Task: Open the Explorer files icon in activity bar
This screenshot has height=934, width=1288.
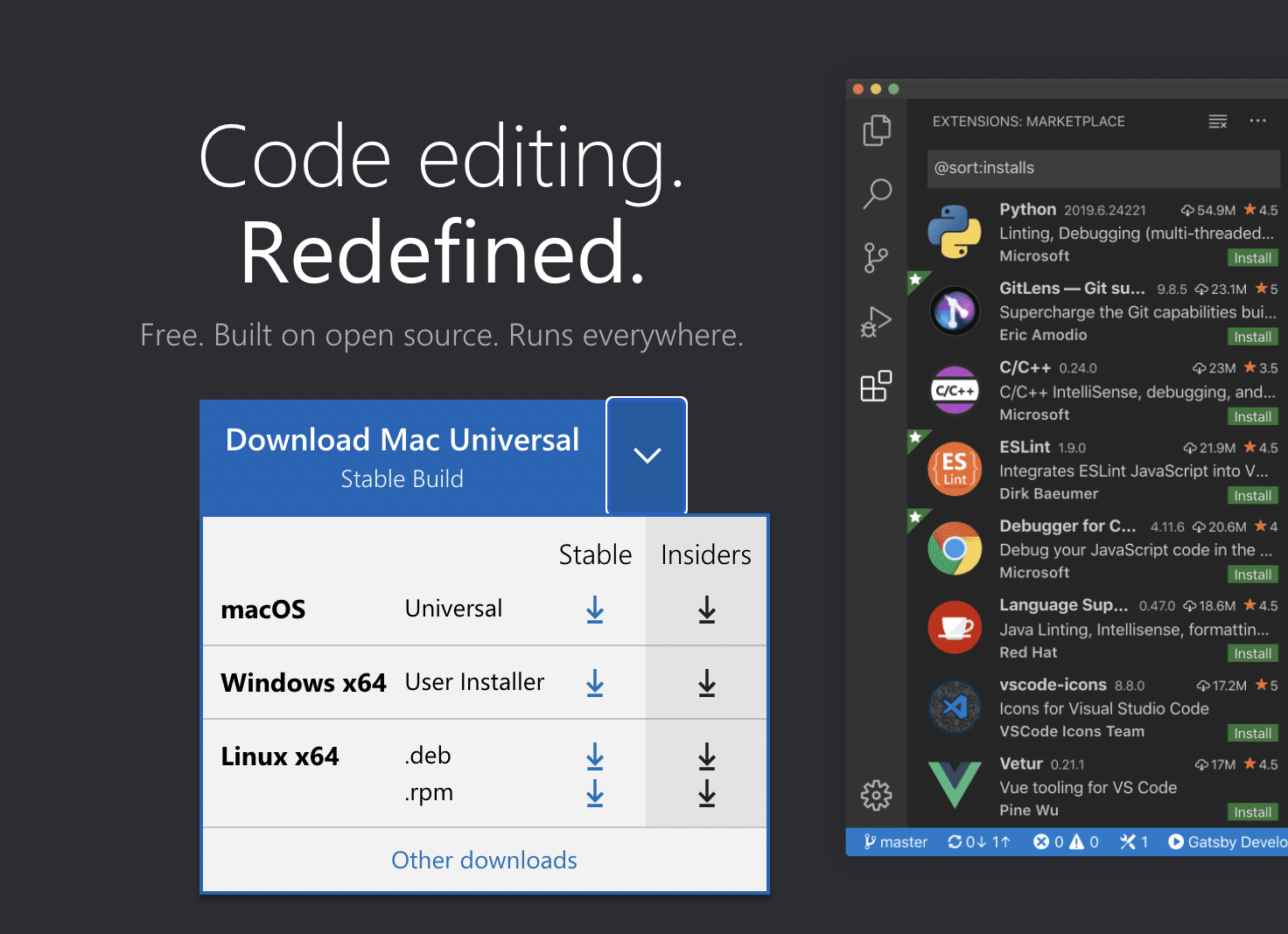Action: pos(877,130)
